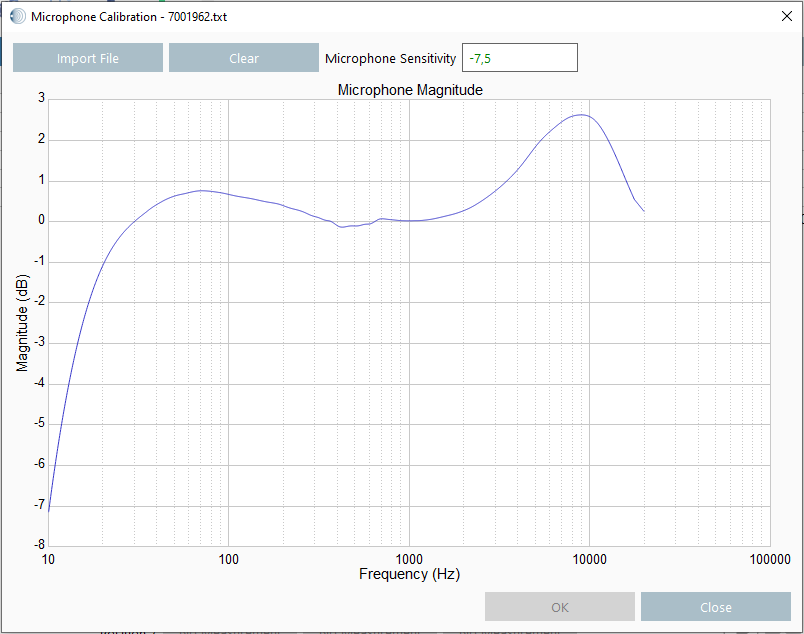Click the application icon in the title bar
Screen dimensions: 804x634
18,17
